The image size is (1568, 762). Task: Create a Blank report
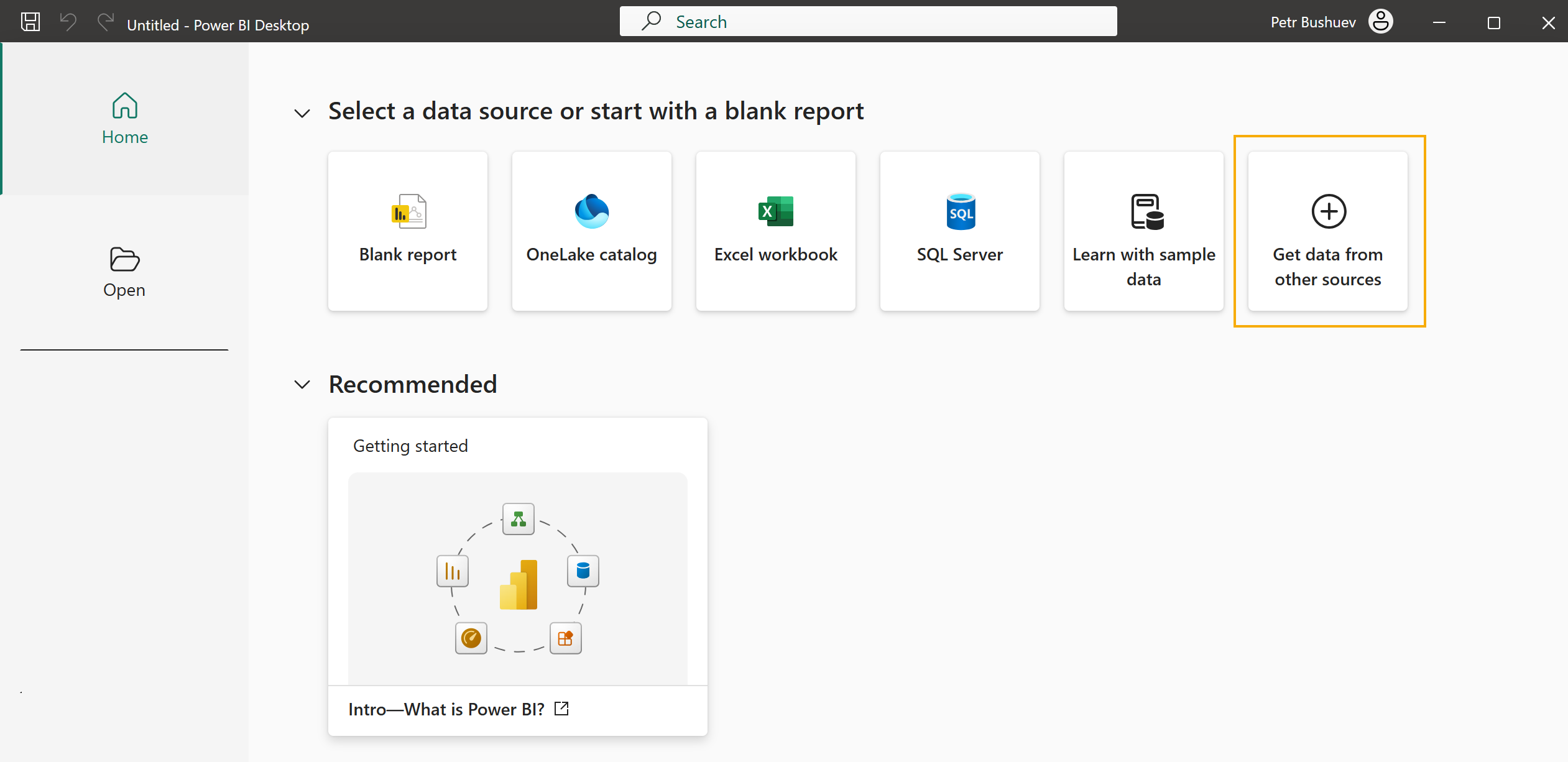[408, 231]
